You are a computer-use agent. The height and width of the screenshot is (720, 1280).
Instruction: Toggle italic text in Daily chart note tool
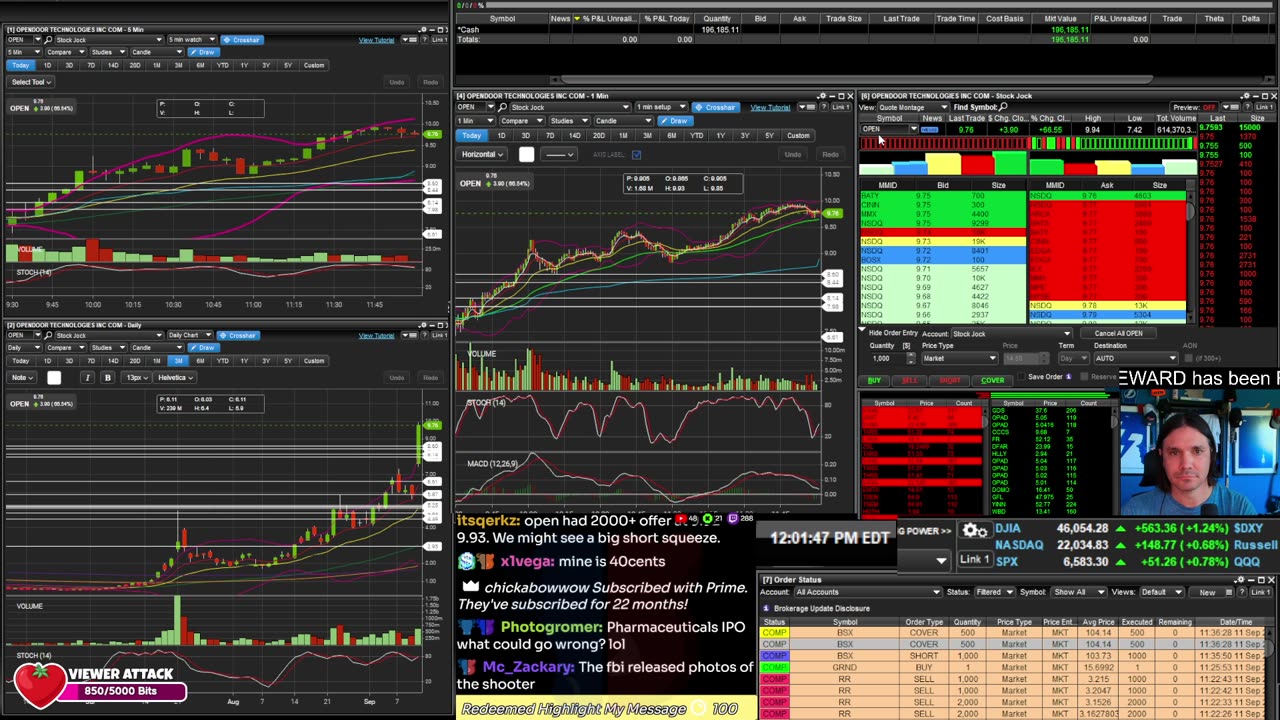[x=87, y=377]
